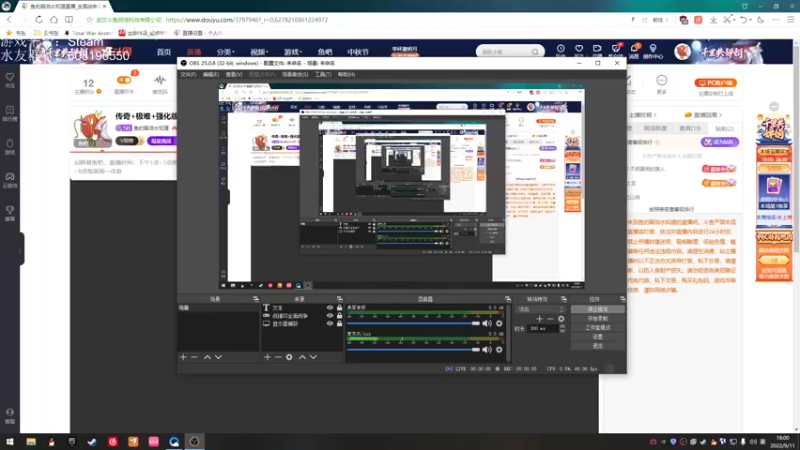800x450 pixels.
Task: Pop out the OBS audio mixer dock
Action: [508, 299]
